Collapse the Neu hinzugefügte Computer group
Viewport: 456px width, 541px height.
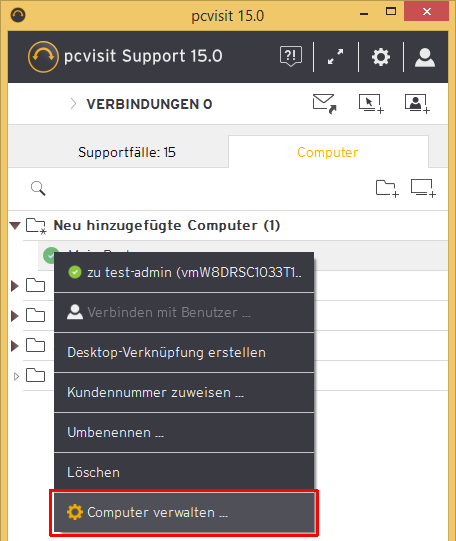tap(15, 226)
